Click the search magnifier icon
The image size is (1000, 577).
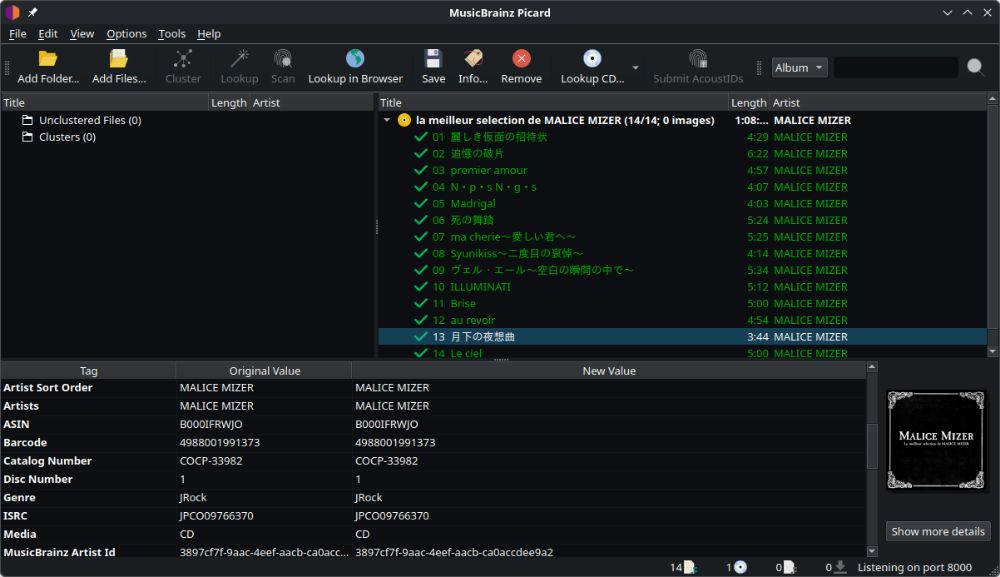(975, 67)
